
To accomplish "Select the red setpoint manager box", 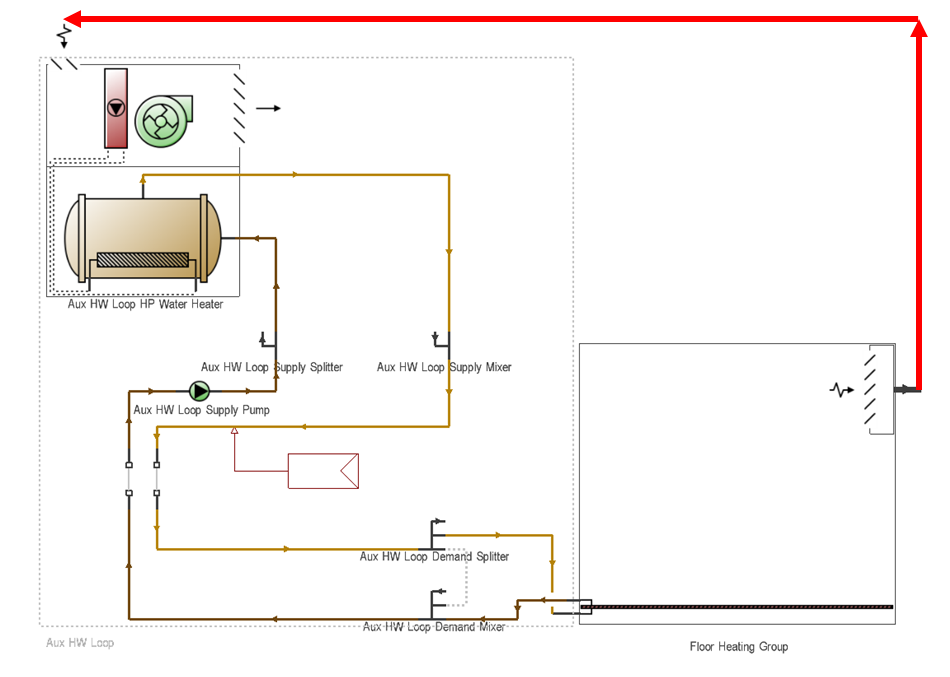I will (323, 470).
